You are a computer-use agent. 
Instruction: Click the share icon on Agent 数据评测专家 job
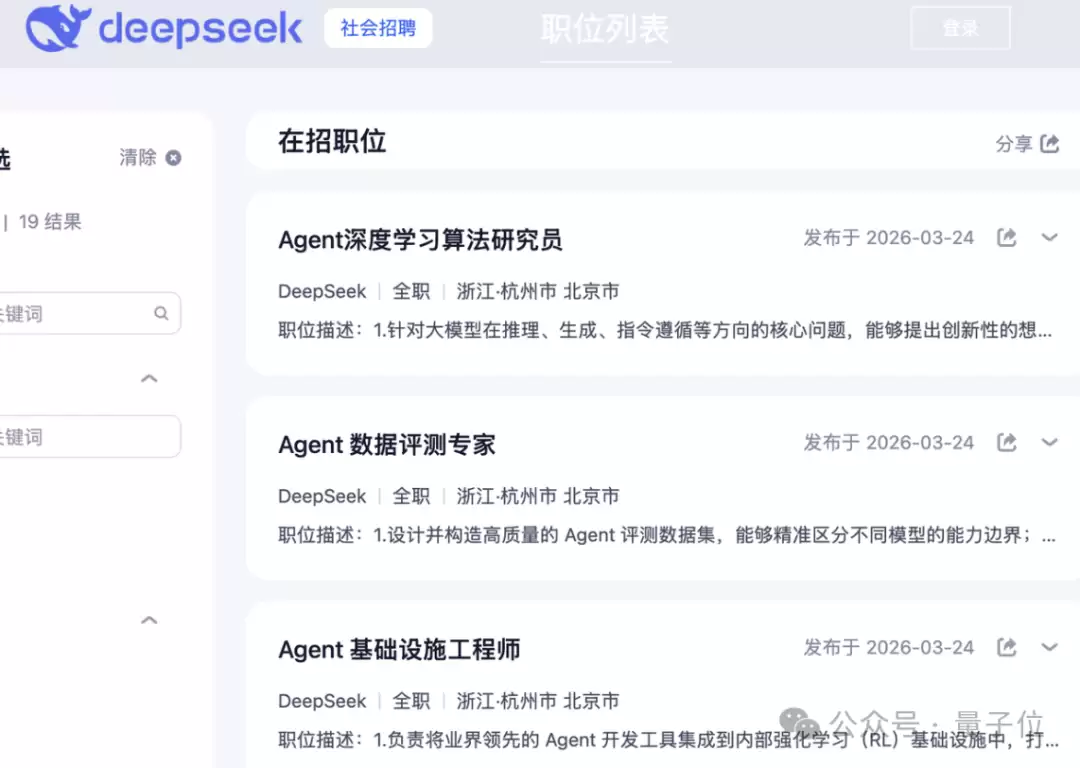tap(1006, 442)
